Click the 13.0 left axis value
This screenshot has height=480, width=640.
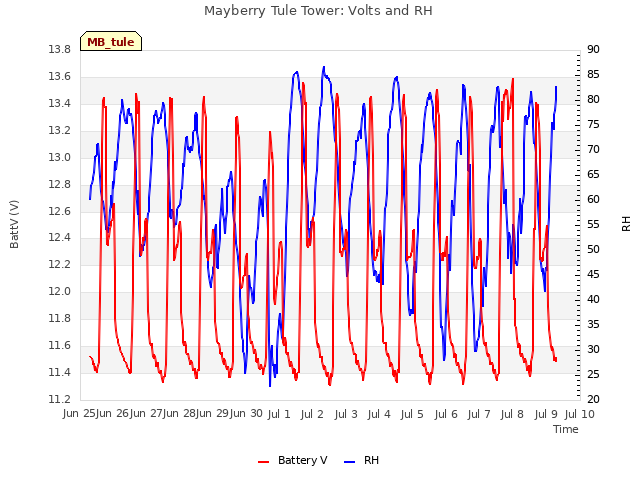point(60,157)
